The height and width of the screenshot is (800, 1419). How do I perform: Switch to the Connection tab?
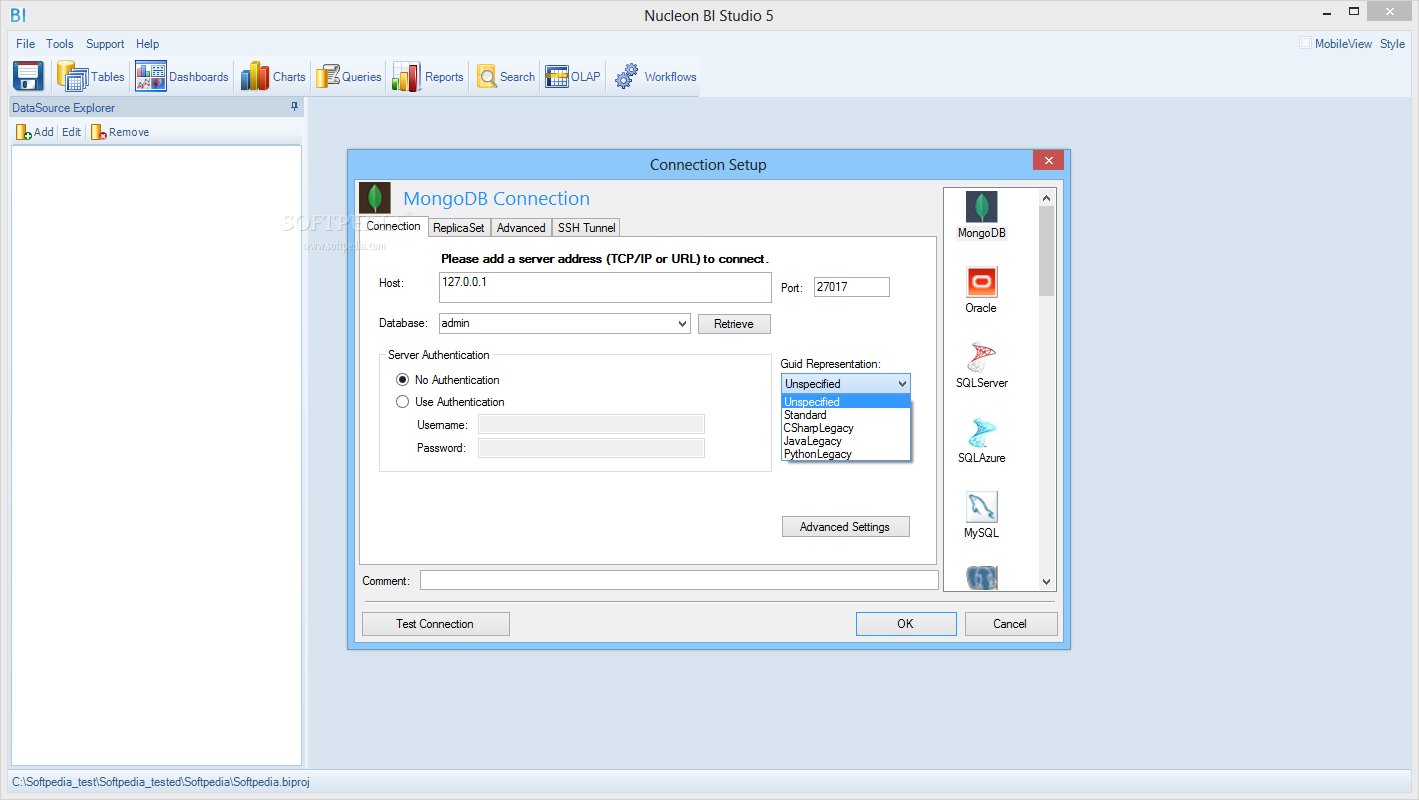click(393, 226)
